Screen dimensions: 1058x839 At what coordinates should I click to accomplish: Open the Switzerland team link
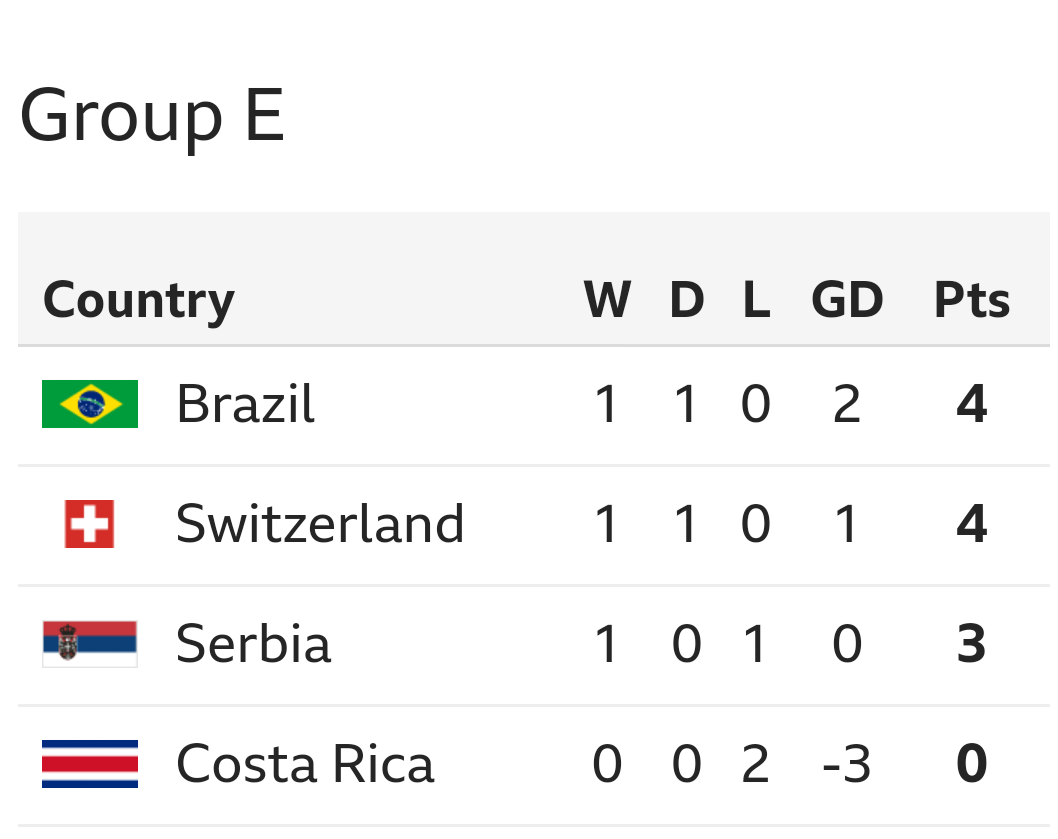(x=320, y=524)
